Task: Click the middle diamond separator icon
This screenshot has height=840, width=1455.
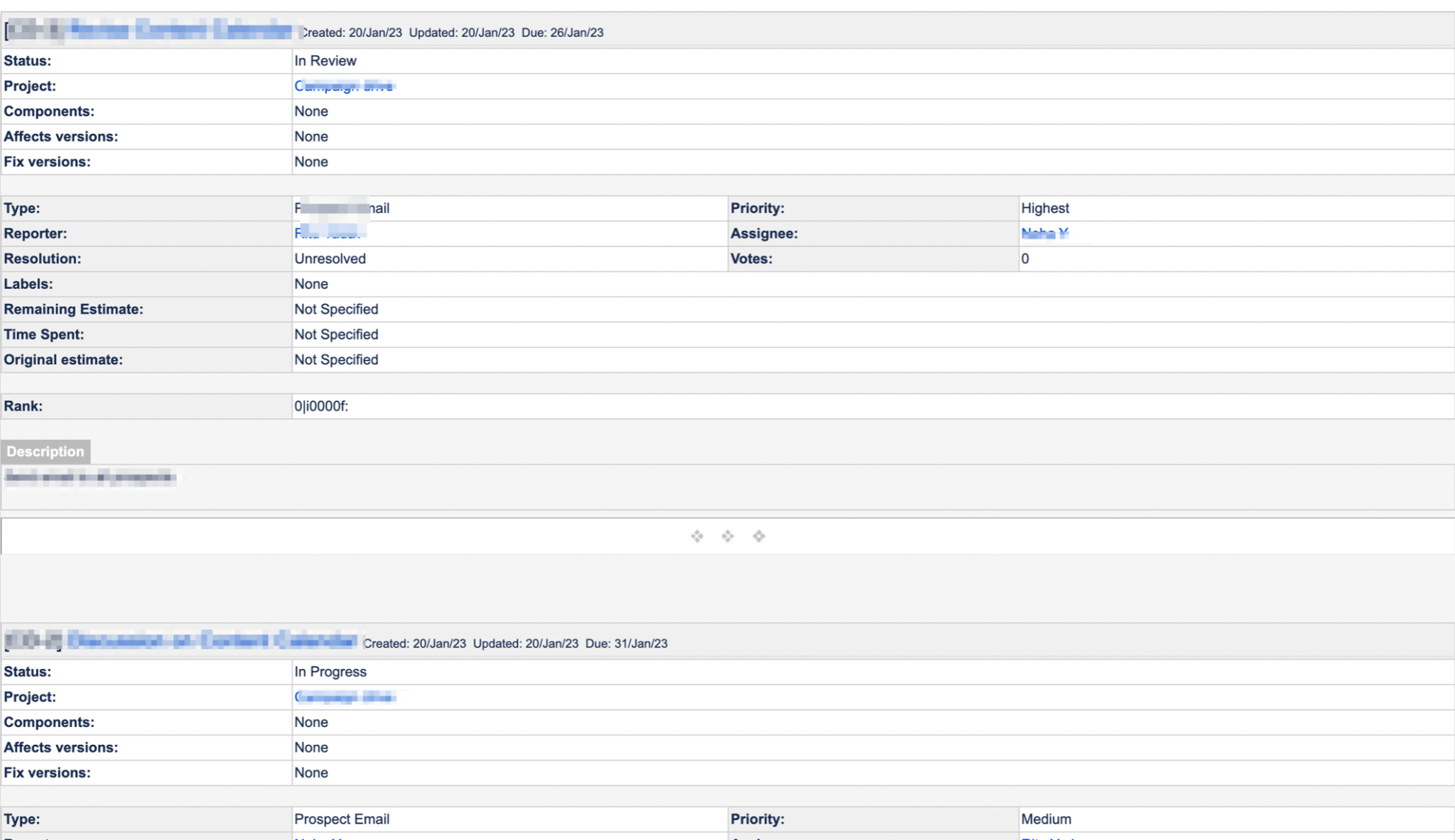Action: (727, 536)
